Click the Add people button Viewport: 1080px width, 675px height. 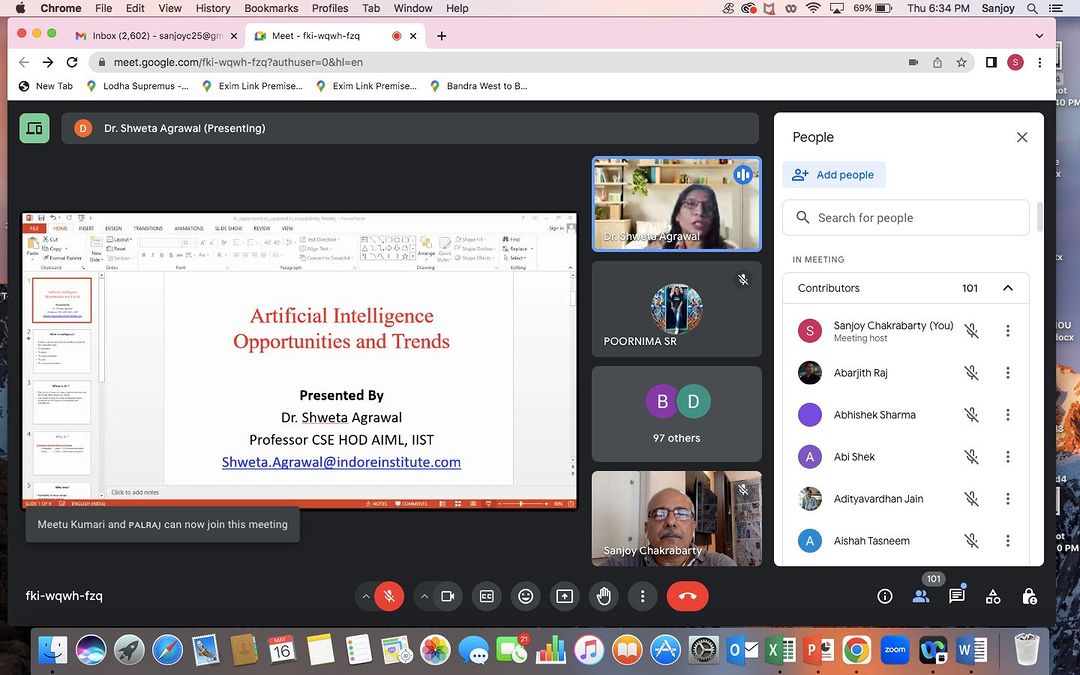point(834,175)
